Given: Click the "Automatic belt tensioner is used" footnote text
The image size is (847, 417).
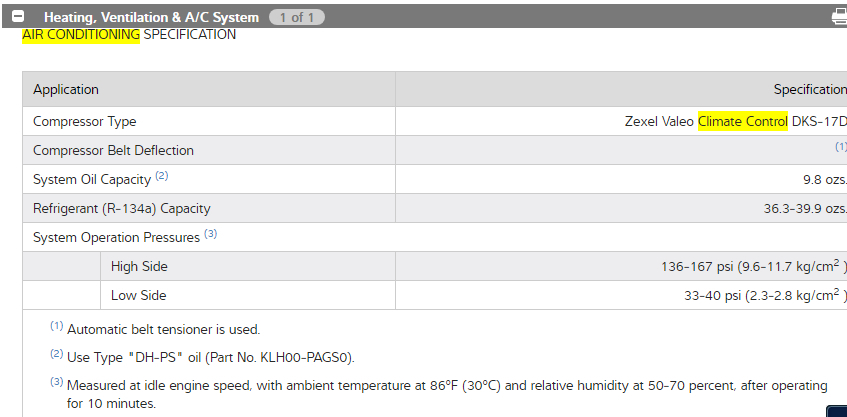Looking at the screenshot, I should coord(163,329).
